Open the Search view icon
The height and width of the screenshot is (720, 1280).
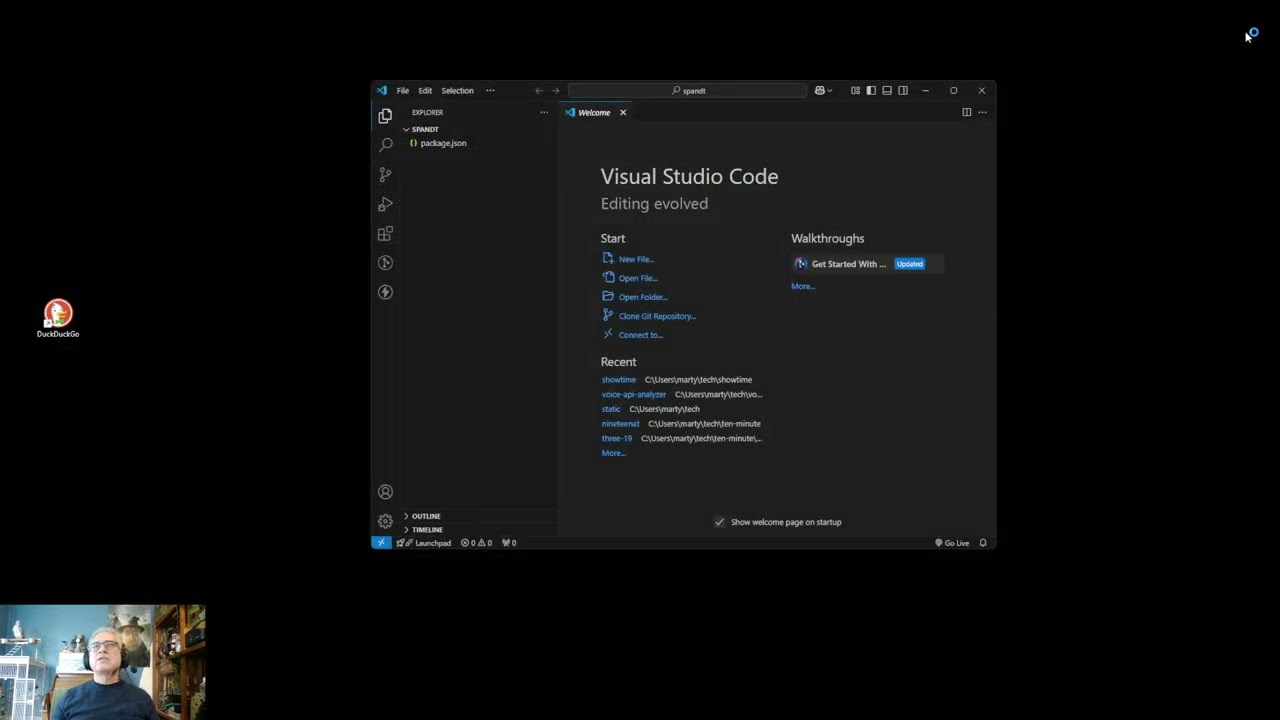click(x=385, y=145)
